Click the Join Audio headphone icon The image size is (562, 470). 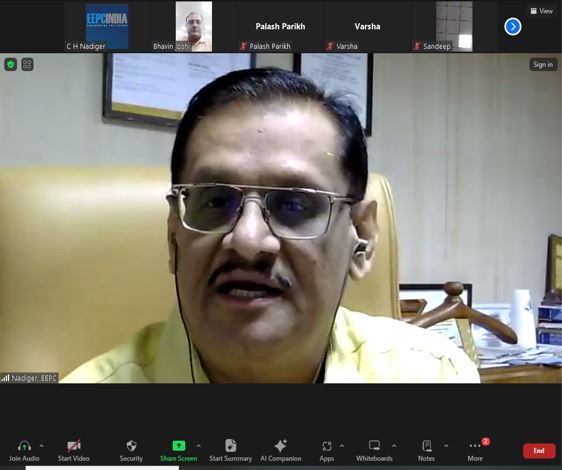point(24,446)
